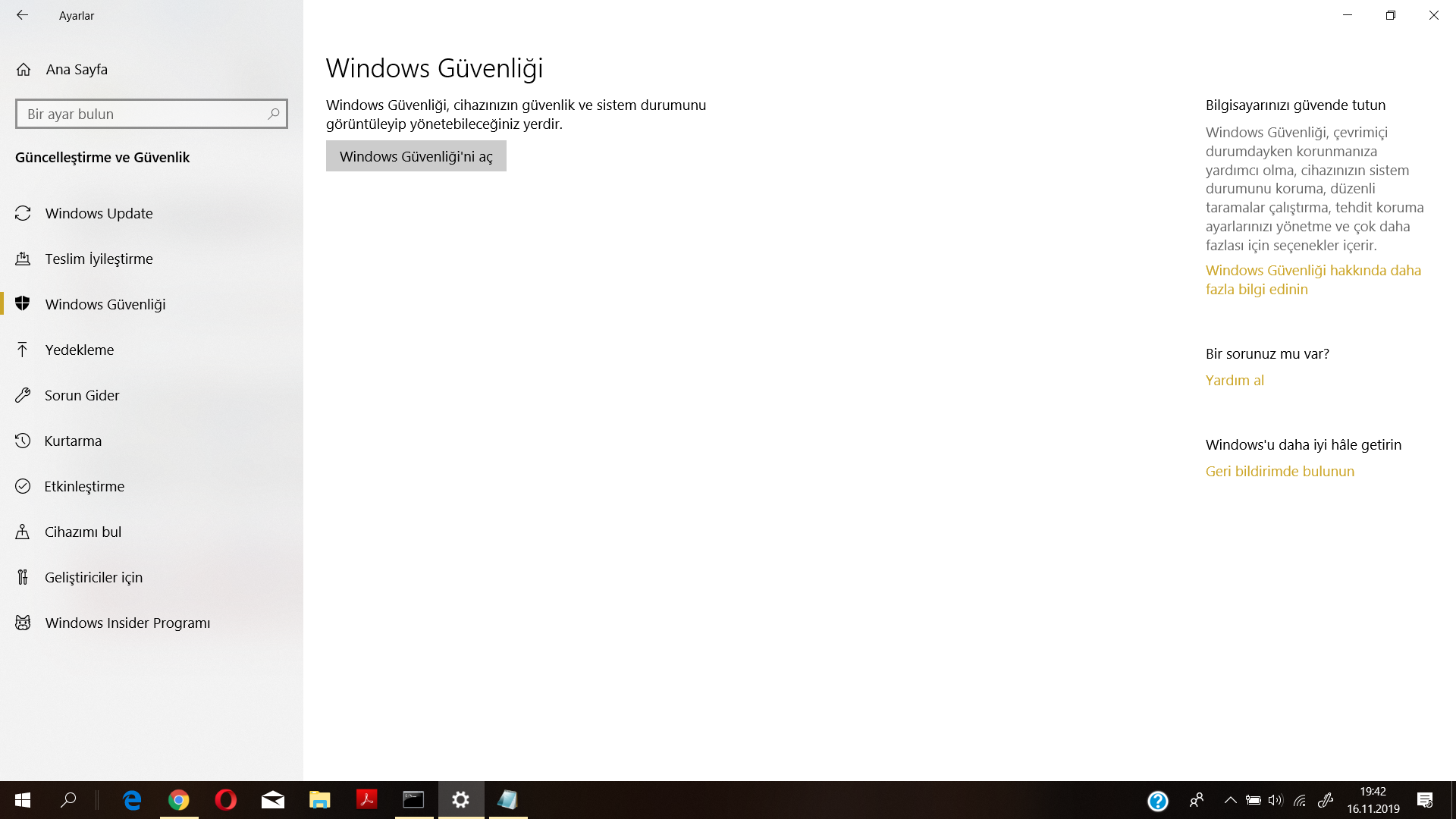Open the Etkinleştirme section label
The height and width of the screenshot is (819, 1456).
tap(85, 486)
